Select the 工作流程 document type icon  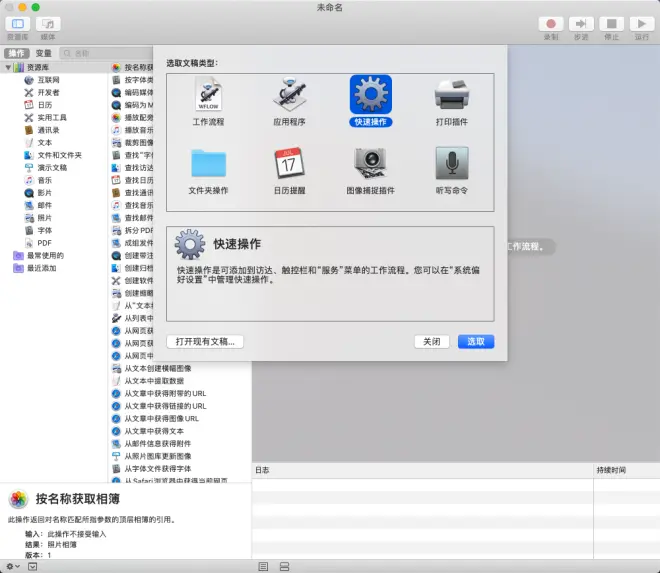coord(208,94)
